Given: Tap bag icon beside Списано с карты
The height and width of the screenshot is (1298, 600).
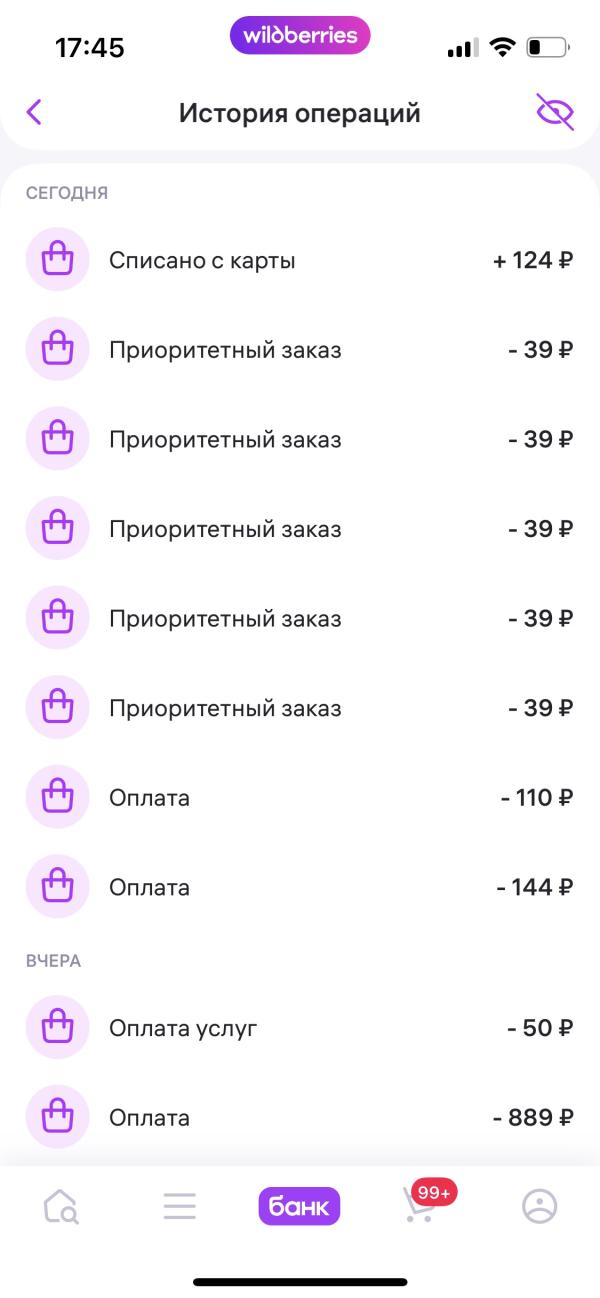Looking at the screenshot, I should tap(57, 260).
